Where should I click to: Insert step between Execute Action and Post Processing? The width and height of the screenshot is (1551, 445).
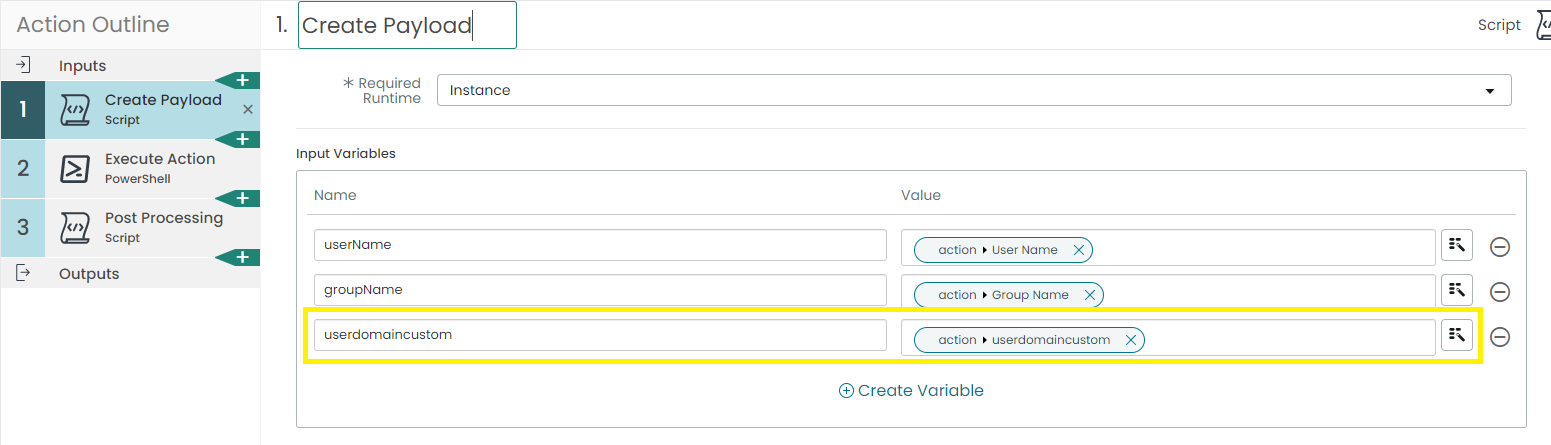[x=241, y=198]
